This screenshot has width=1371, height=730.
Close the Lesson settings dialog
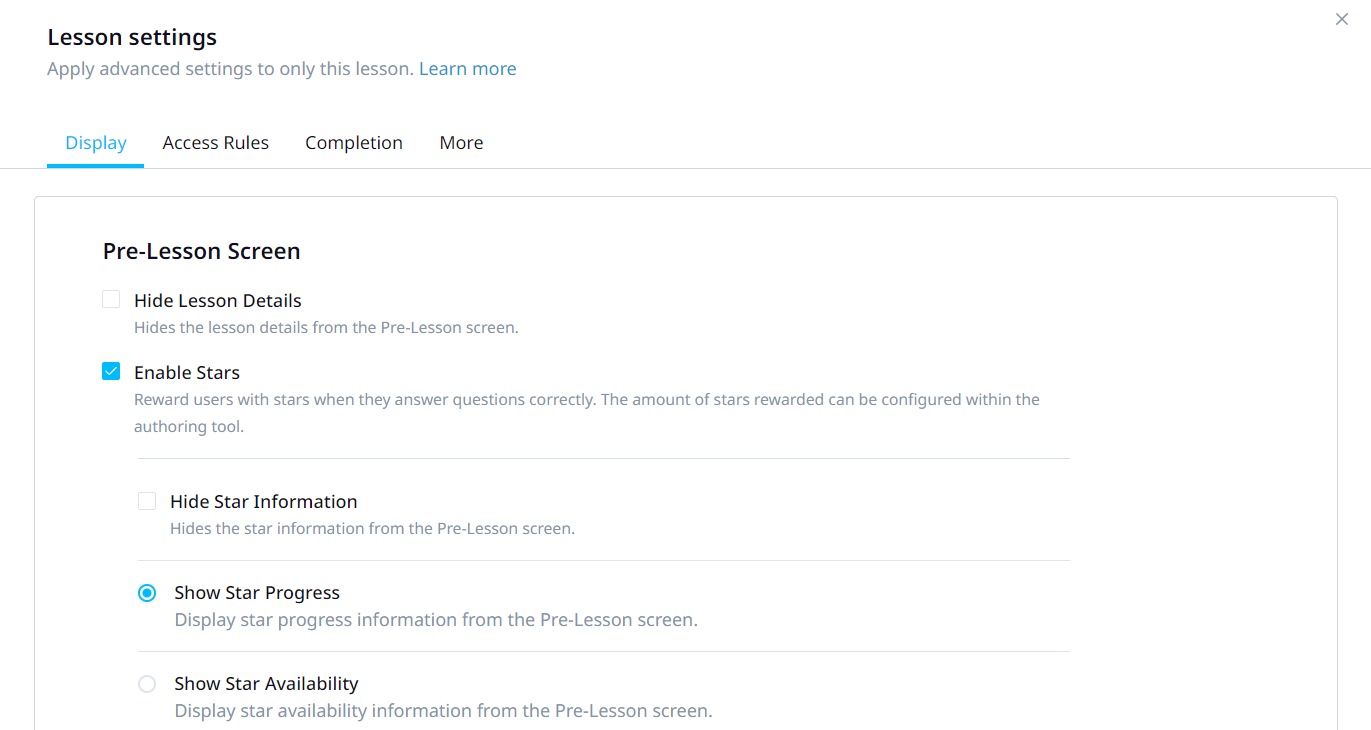coord(1342,19)
